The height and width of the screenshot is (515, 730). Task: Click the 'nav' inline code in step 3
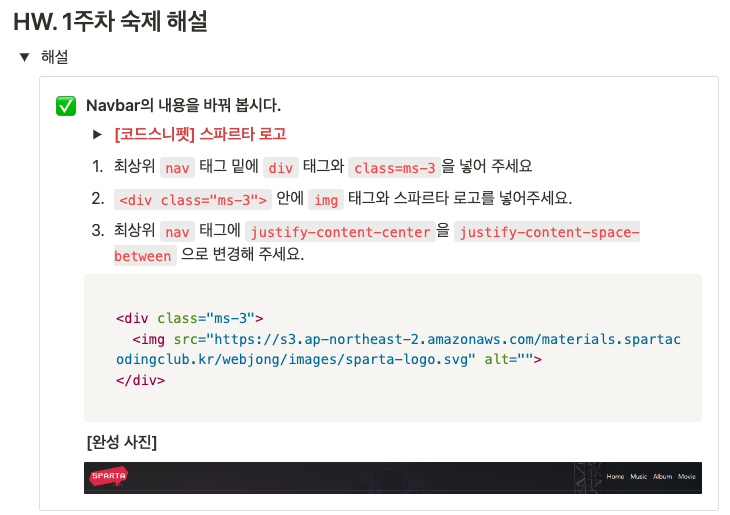[x=177, y=231]
